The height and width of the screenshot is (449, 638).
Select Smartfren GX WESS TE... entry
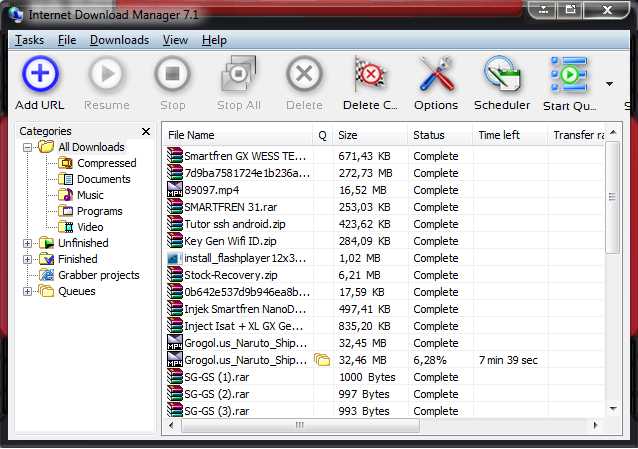pos(245,156)
